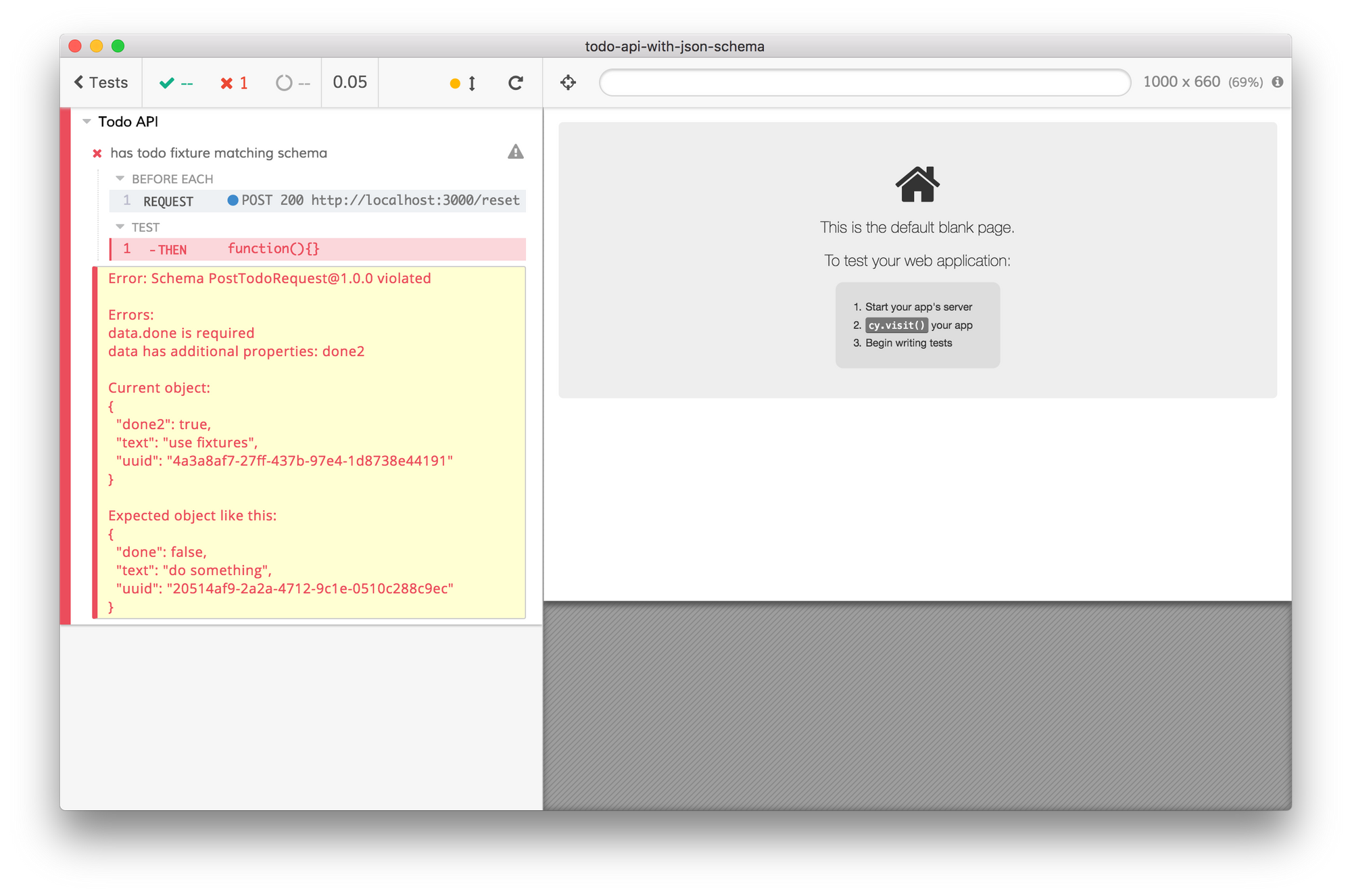Collapse the Todo API suite
Screen dimensions: 1352x896
pos(87,122)
